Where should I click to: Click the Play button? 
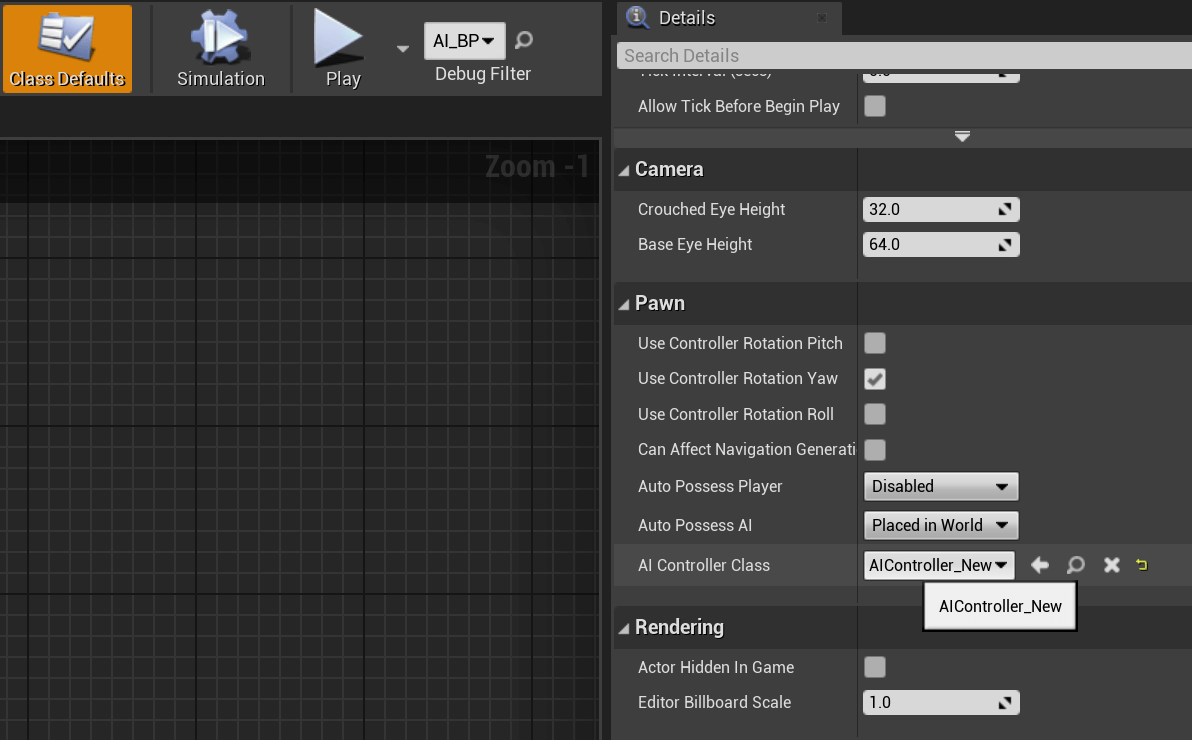[x=343, y=49]
